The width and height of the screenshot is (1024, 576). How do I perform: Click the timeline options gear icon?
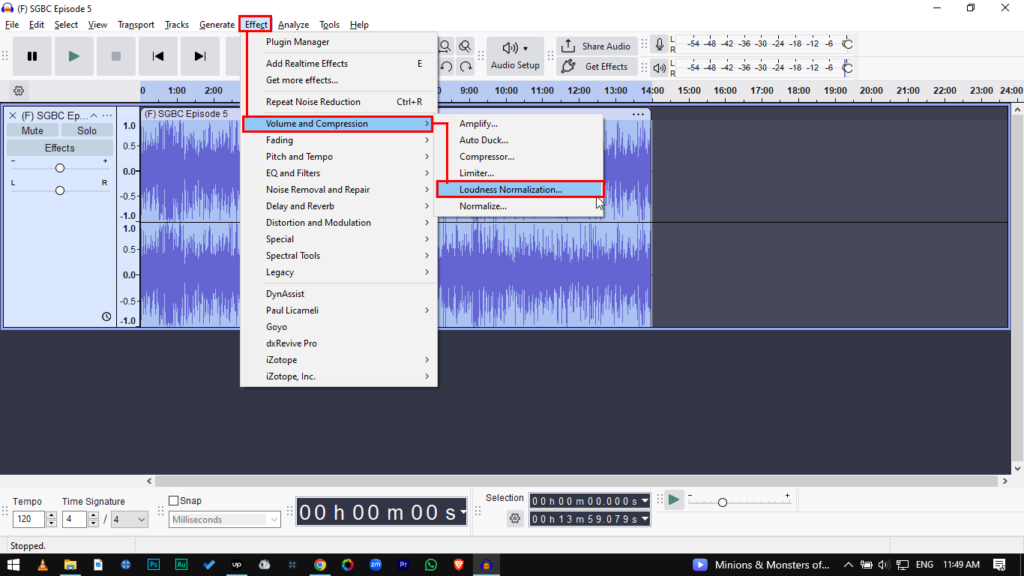(x=18, y=90)
